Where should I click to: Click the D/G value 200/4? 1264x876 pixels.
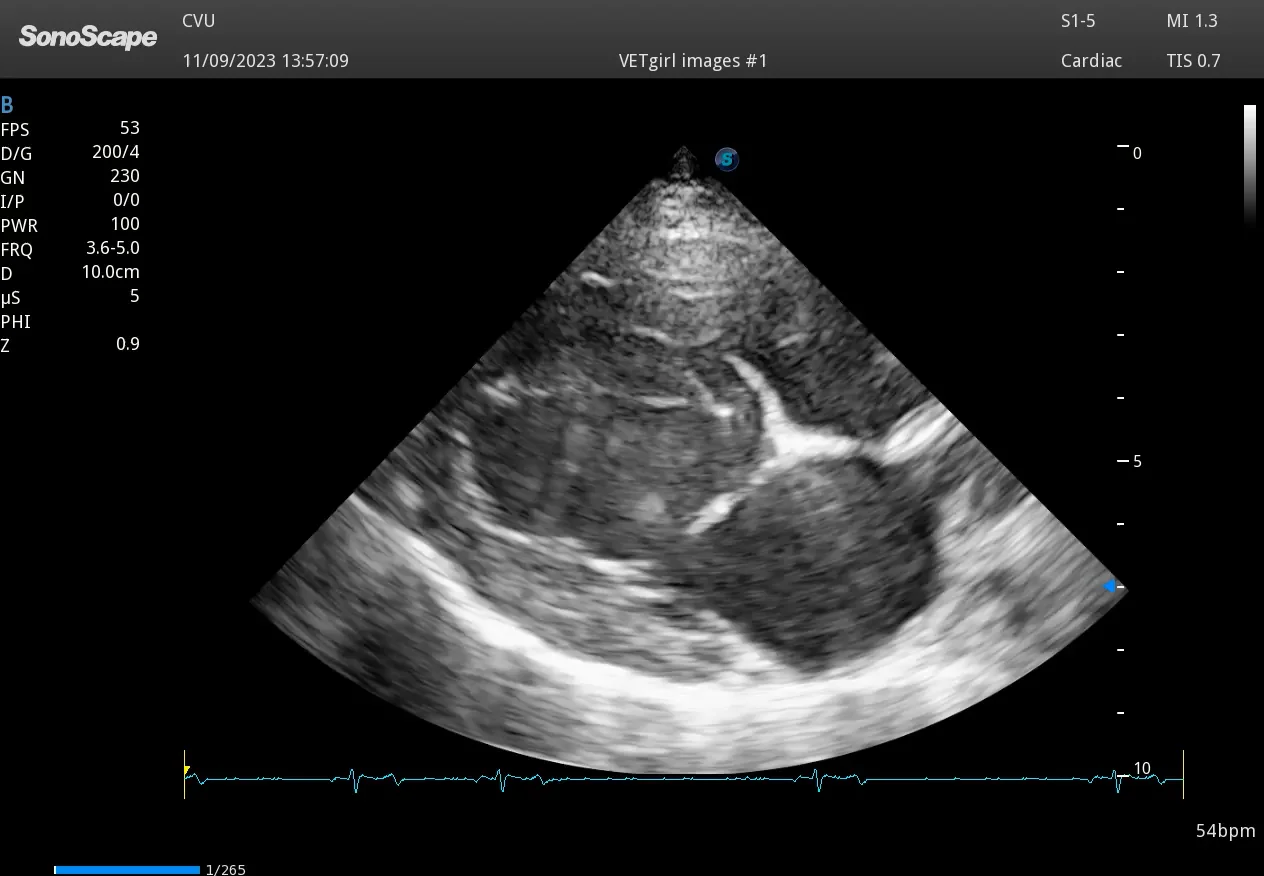pos(115,152)
